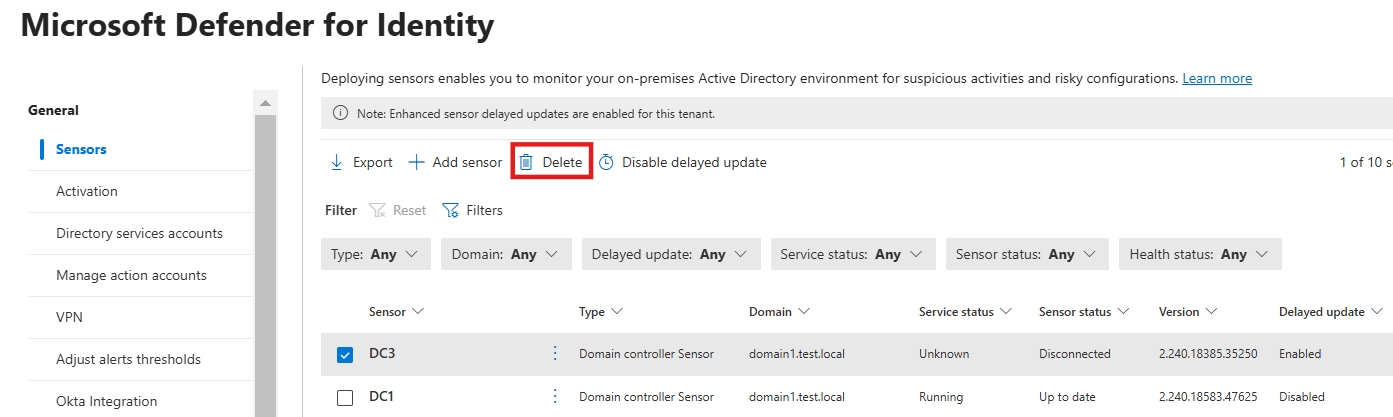Click the sidebar scrollbar up arrow
This screenshot has height=417, width=1393.
pyautogui.click(x=265, y=103)
